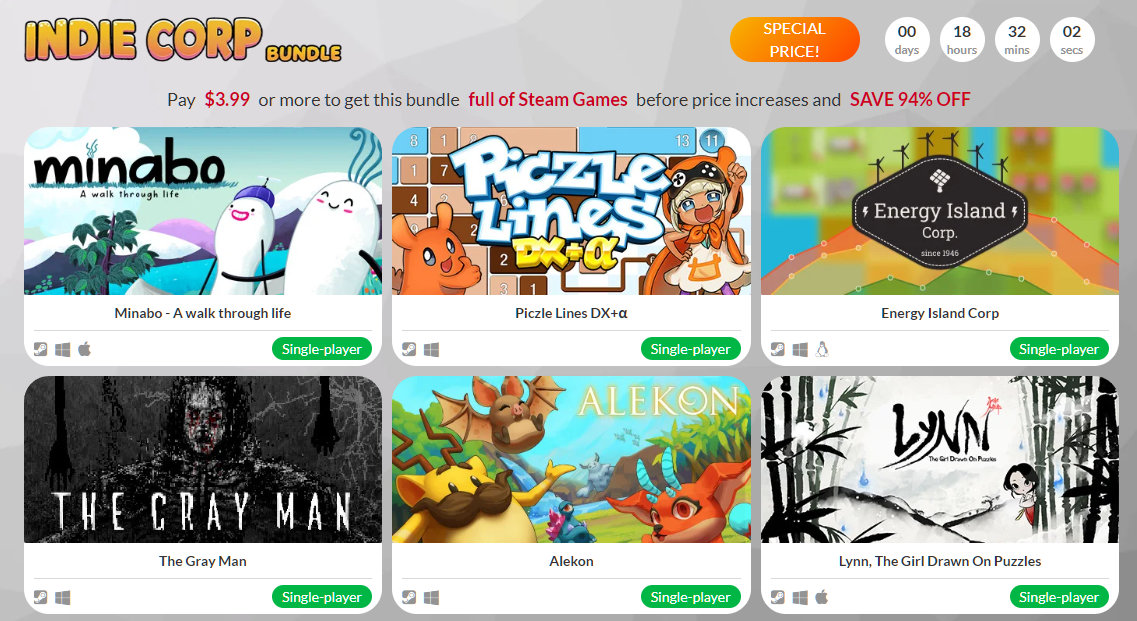Open the Lynn, The Girl Drawn On Puzzles title
The width and height of the screenshot is (1137, 621).
940,562
